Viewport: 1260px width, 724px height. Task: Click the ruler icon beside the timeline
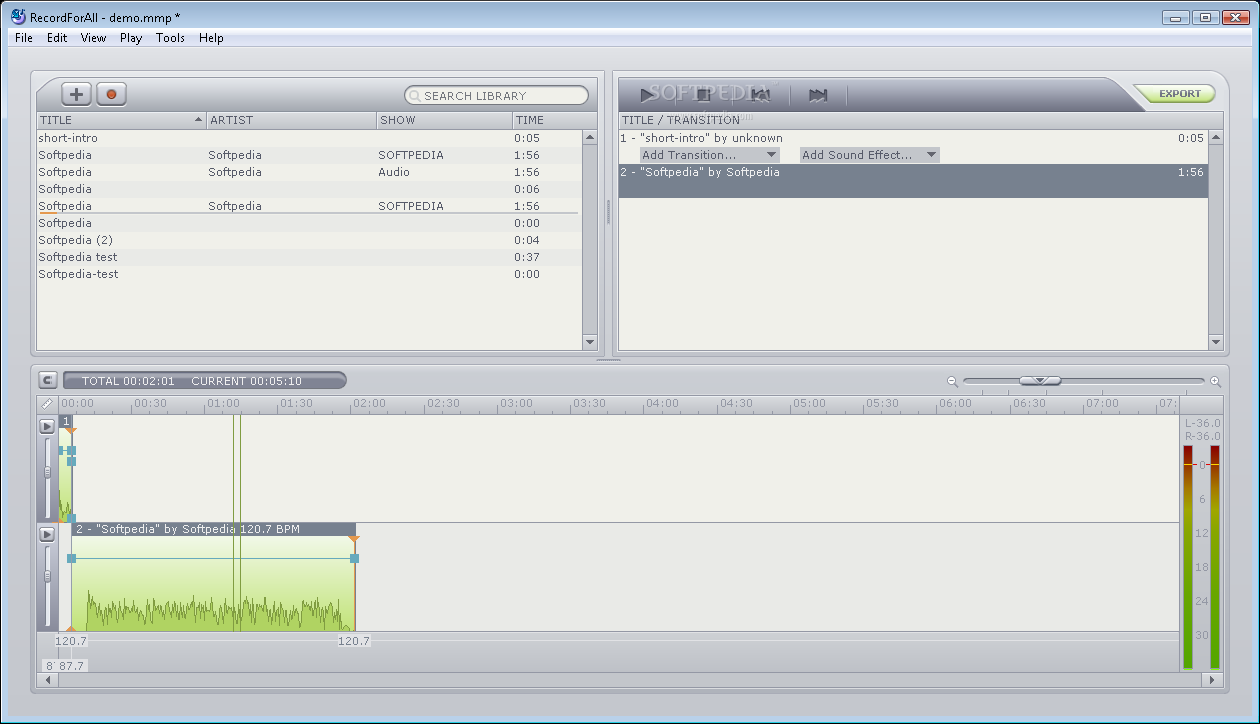pyautogui.click(x=47, y=403)
